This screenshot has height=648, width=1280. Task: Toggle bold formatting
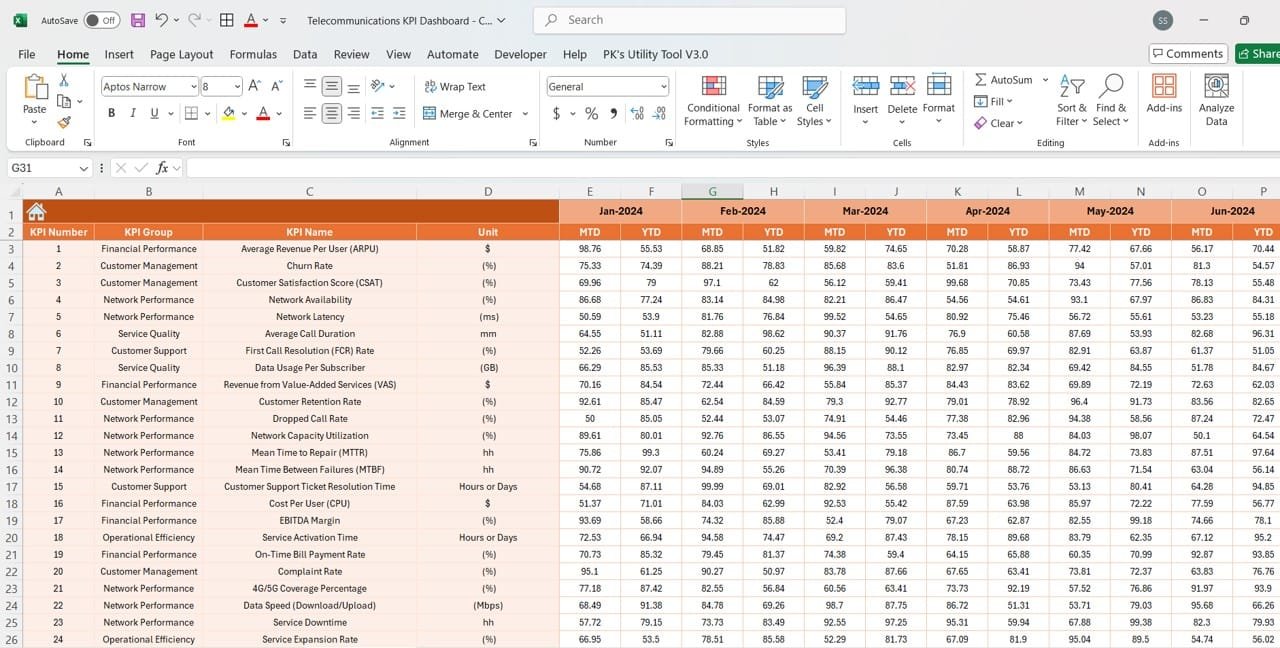point(111,114)
